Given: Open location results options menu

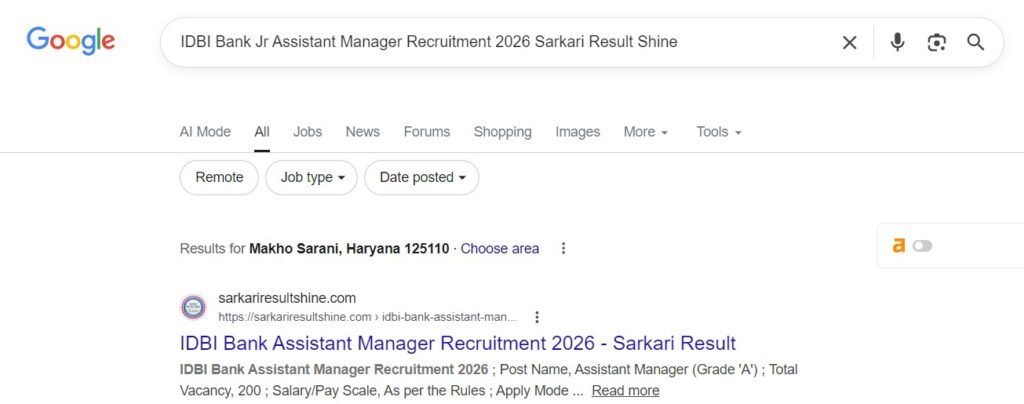Looking at the screenshot, I should (x=564, y=248).
